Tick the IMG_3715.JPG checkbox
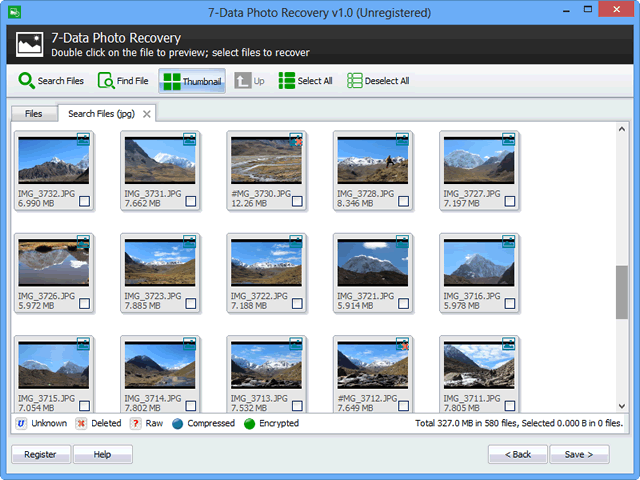Screen dimensions: 640x480 point(84,406)
